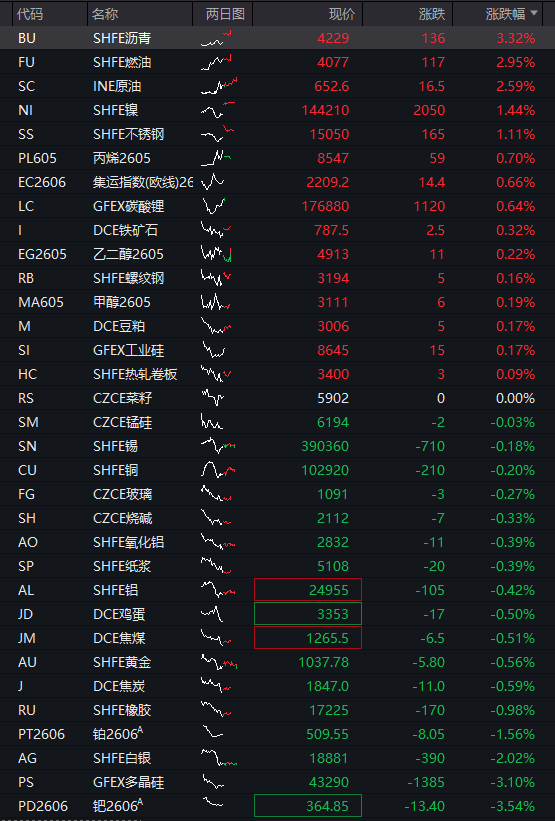Click the boxed 钯2606 price 364.85
Viewport: 555px width, 821px height.
click(x=308, y=806)
